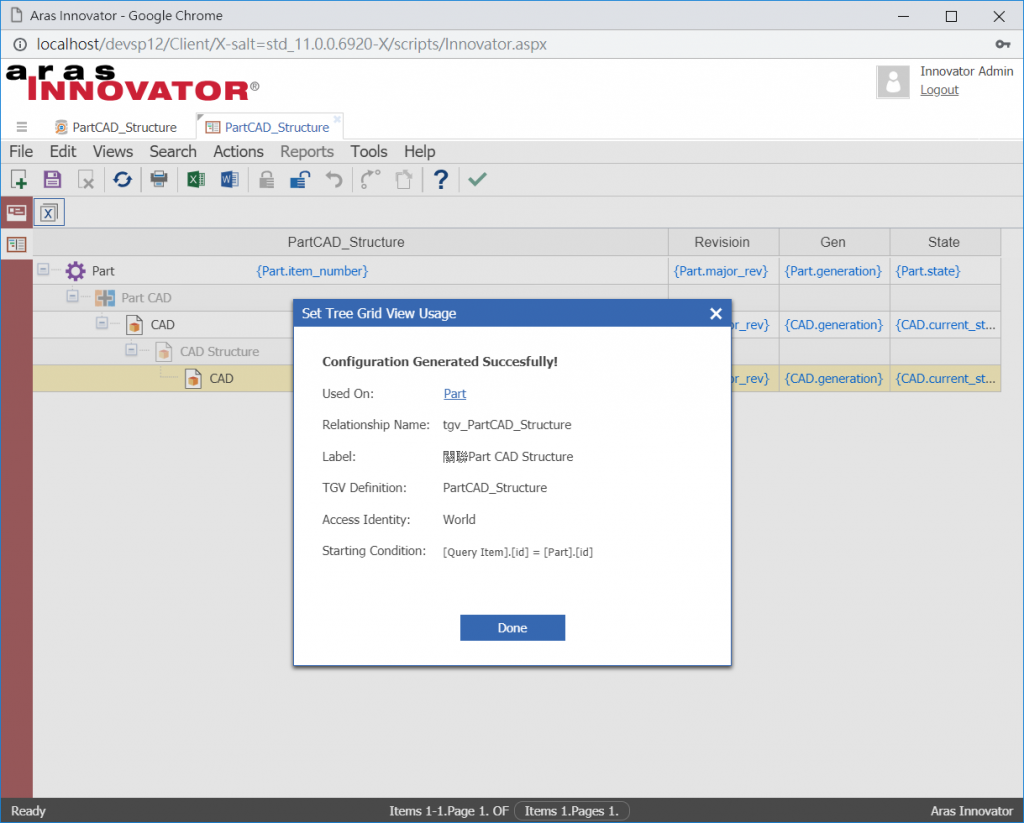Select the CAD Structure tree row label
Screen dimensions: 1024x823
219,351
